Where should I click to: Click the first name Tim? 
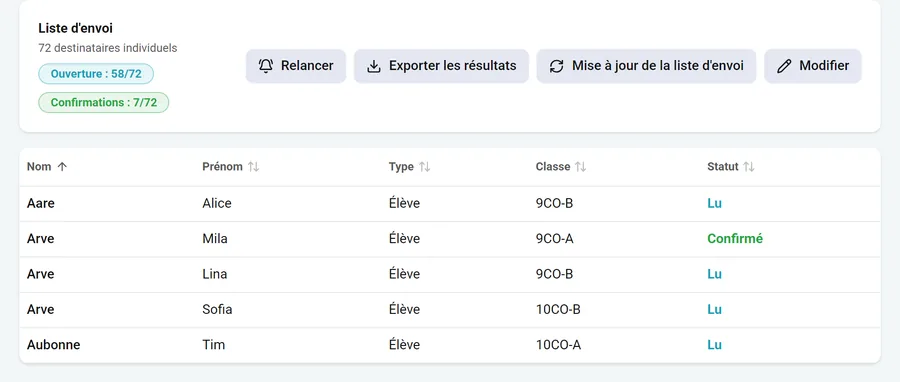point(214,345)
